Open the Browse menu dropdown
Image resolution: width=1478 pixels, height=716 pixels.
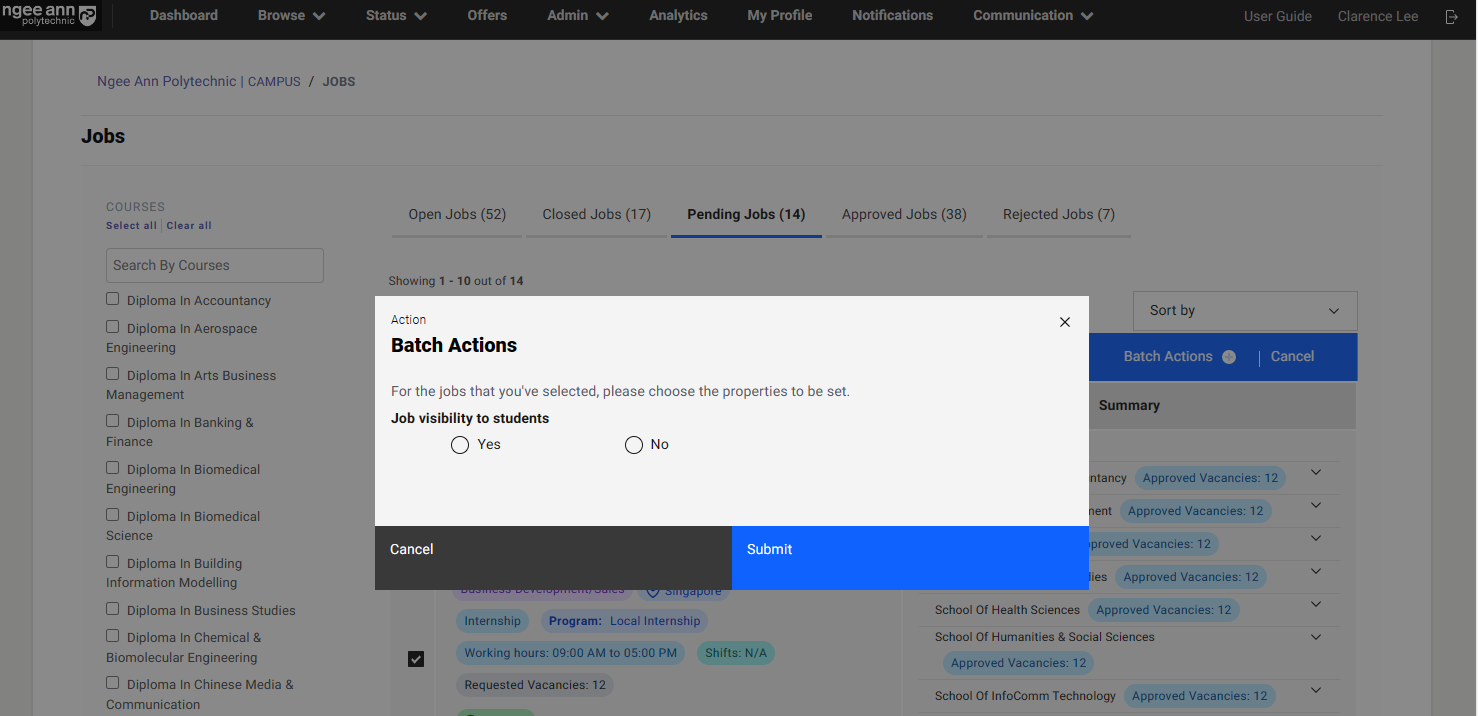[291, 16]
